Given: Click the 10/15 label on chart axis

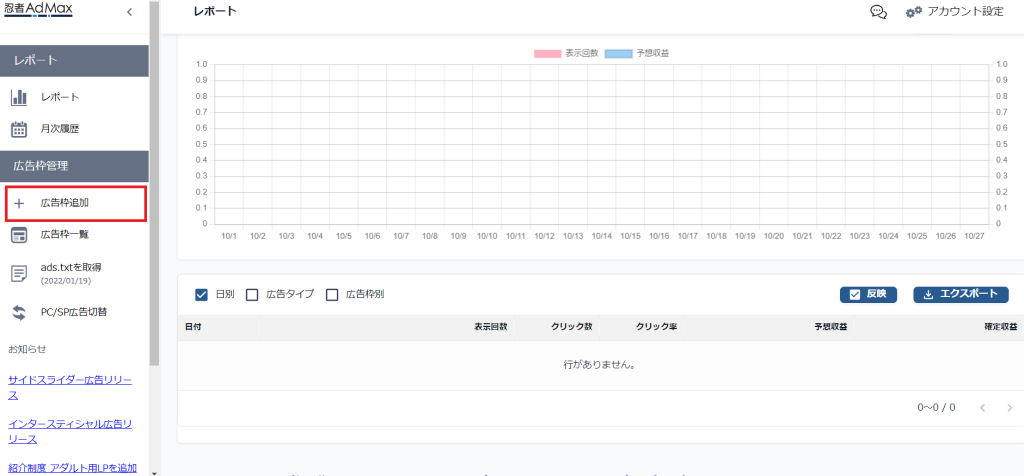Looking at the screenshot, I should click(630, 236).
